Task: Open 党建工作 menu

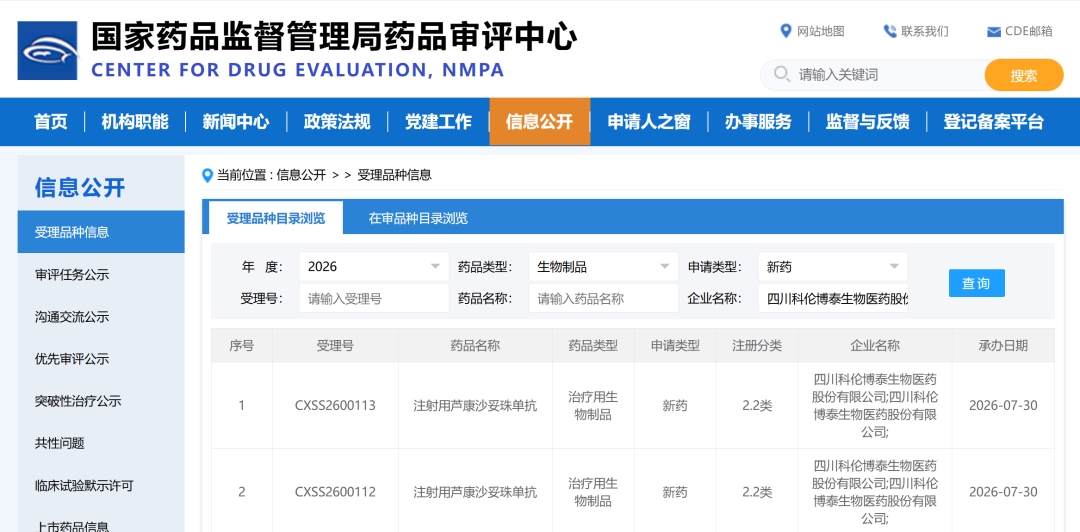Action: pos(438,122)
